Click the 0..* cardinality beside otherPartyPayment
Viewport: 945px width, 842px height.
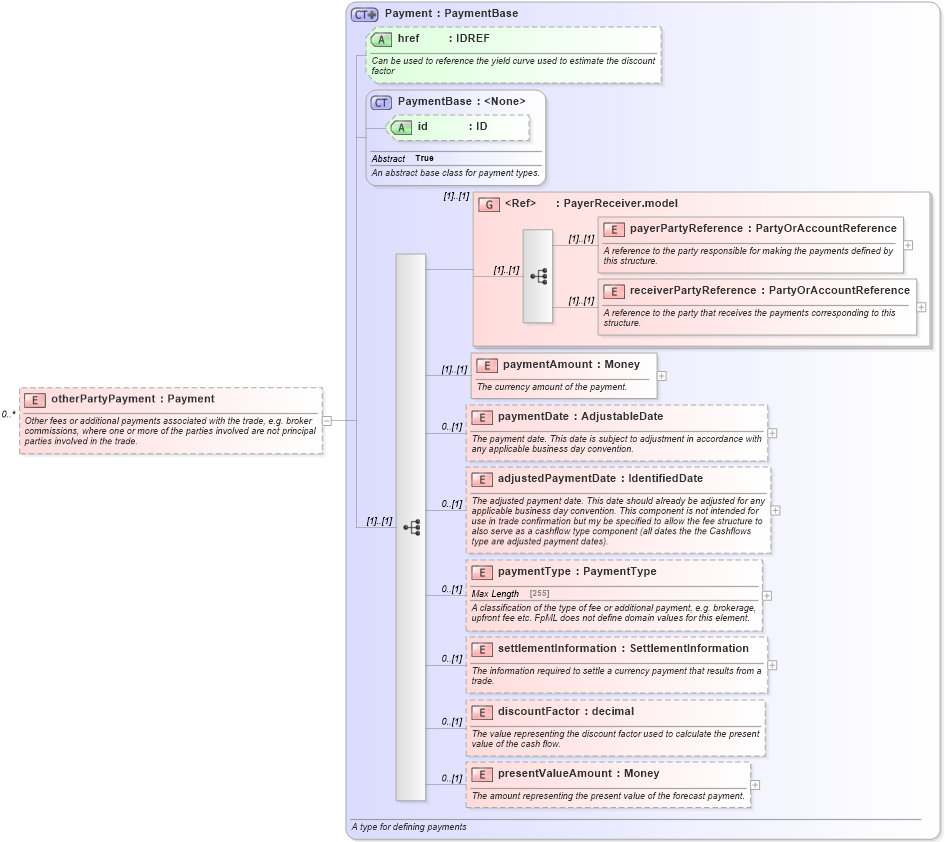pyautogui.click(x=8, y=414)
